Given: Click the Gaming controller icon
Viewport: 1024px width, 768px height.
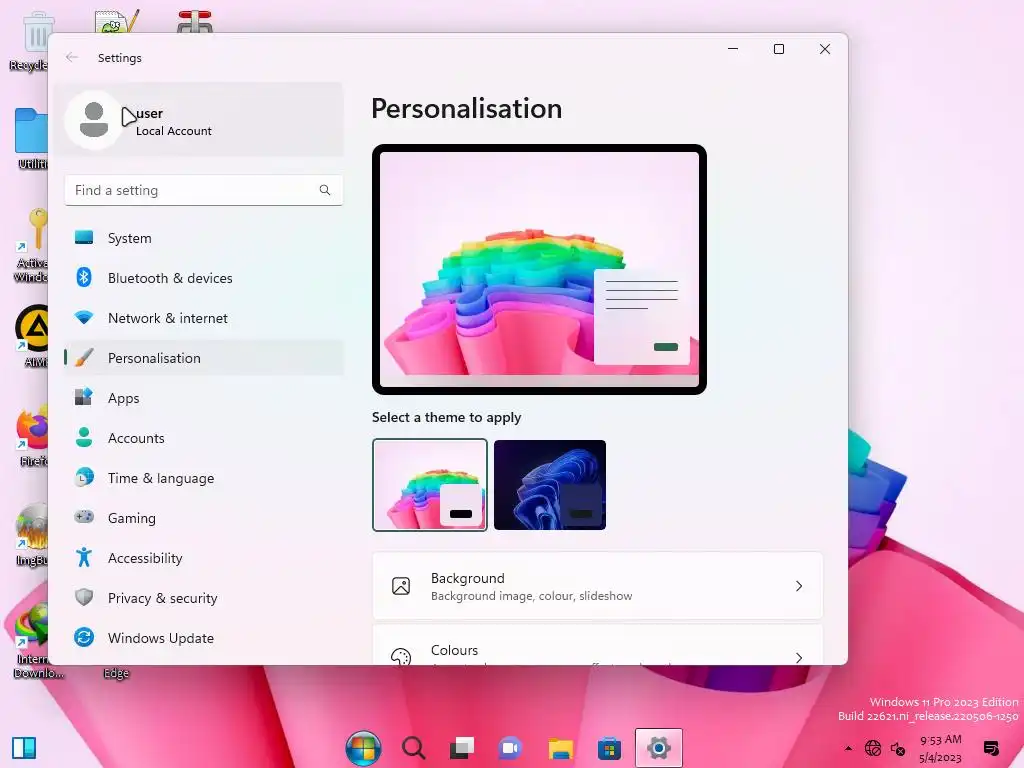Looking at the screenshot, I should [x=84, y=517].
